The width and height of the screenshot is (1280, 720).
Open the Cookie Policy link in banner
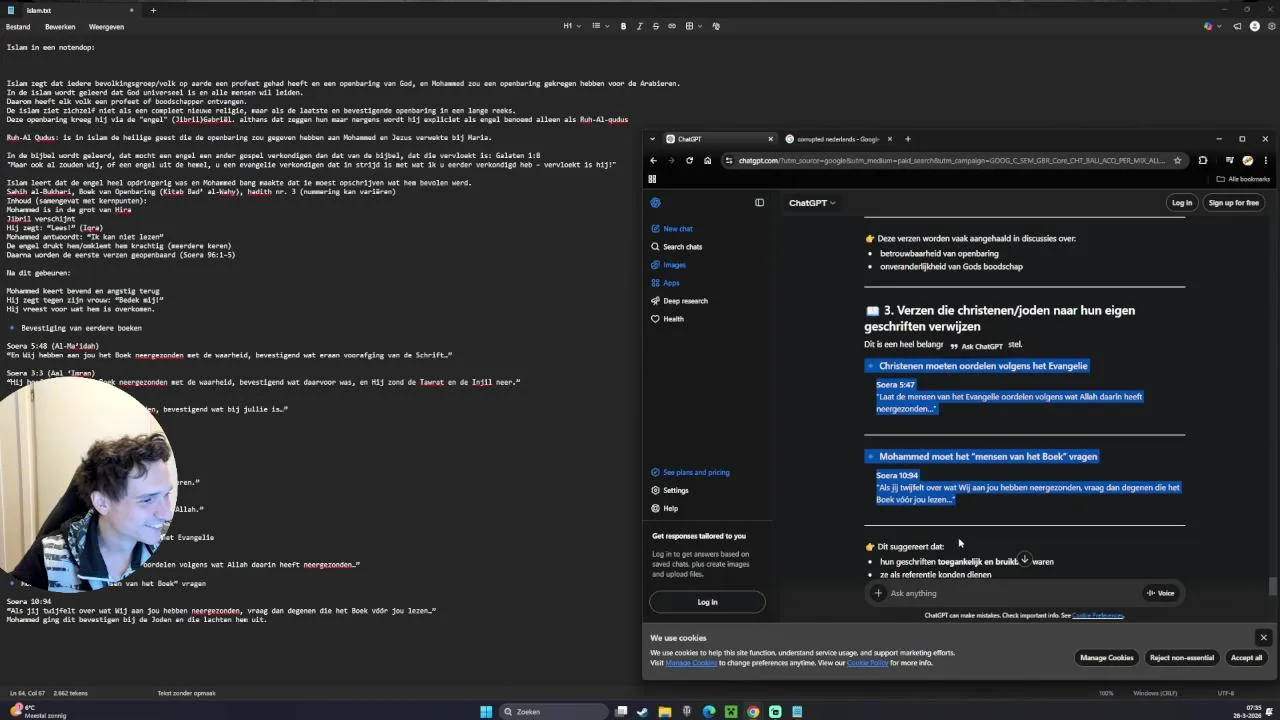[x=867, y=663]
